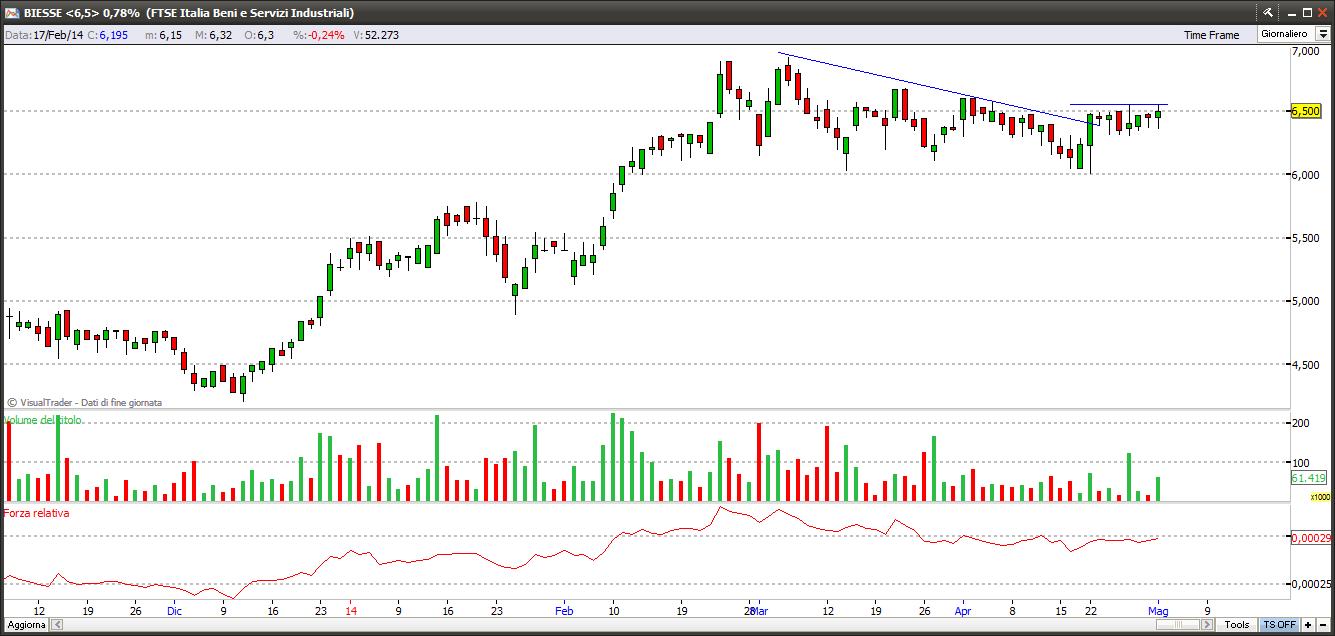
Task: Click the O: 6,3 open value
Action: (x=260, y=35)
